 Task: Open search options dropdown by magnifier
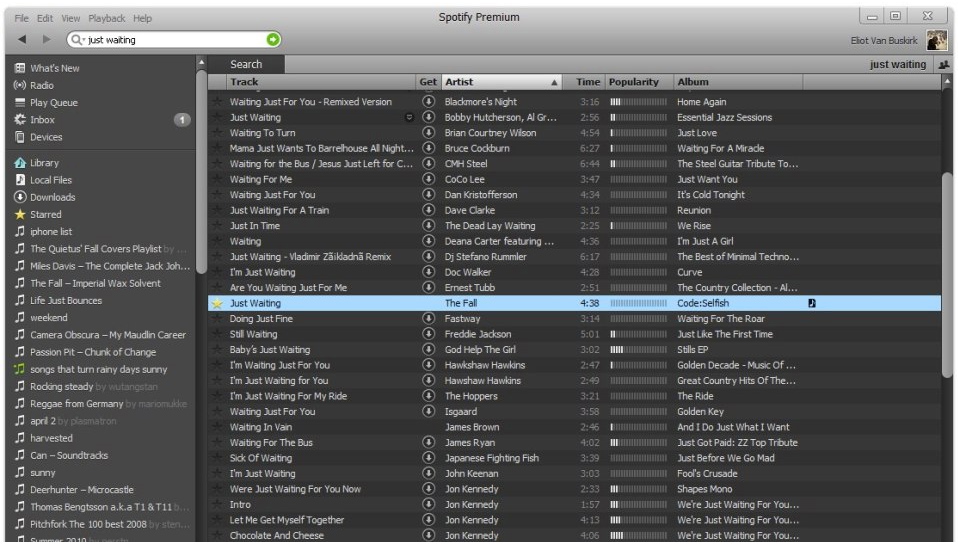pyautogui.click(x=78, y=40)
